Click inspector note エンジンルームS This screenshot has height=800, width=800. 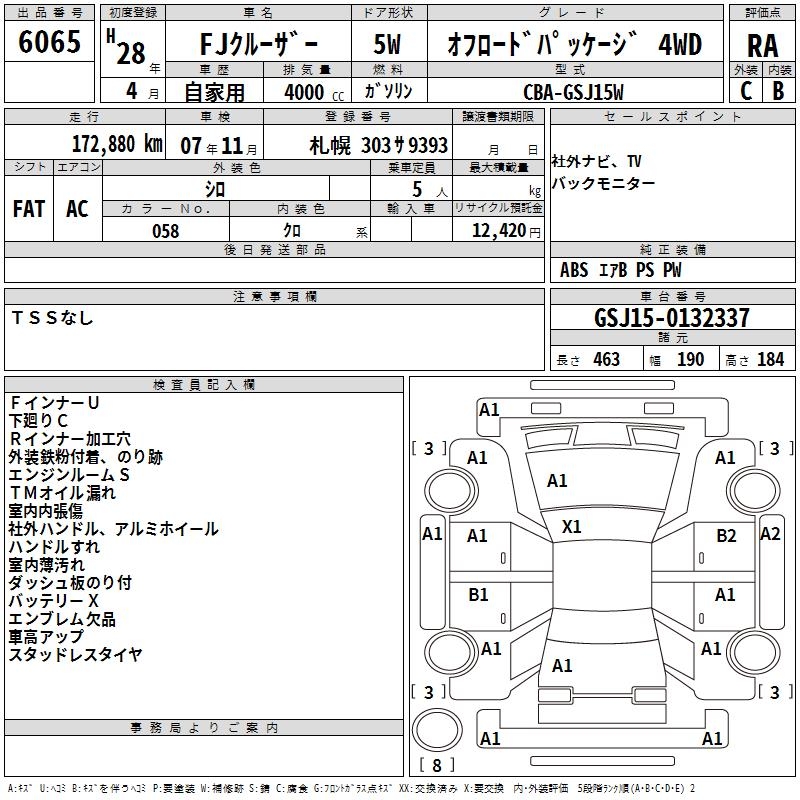69,474
